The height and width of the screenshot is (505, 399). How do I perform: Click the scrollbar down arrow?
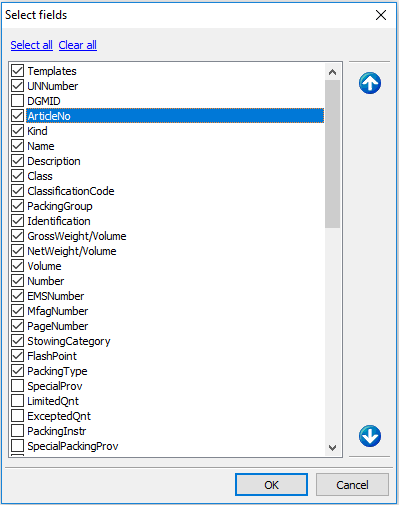click(332, 447)
